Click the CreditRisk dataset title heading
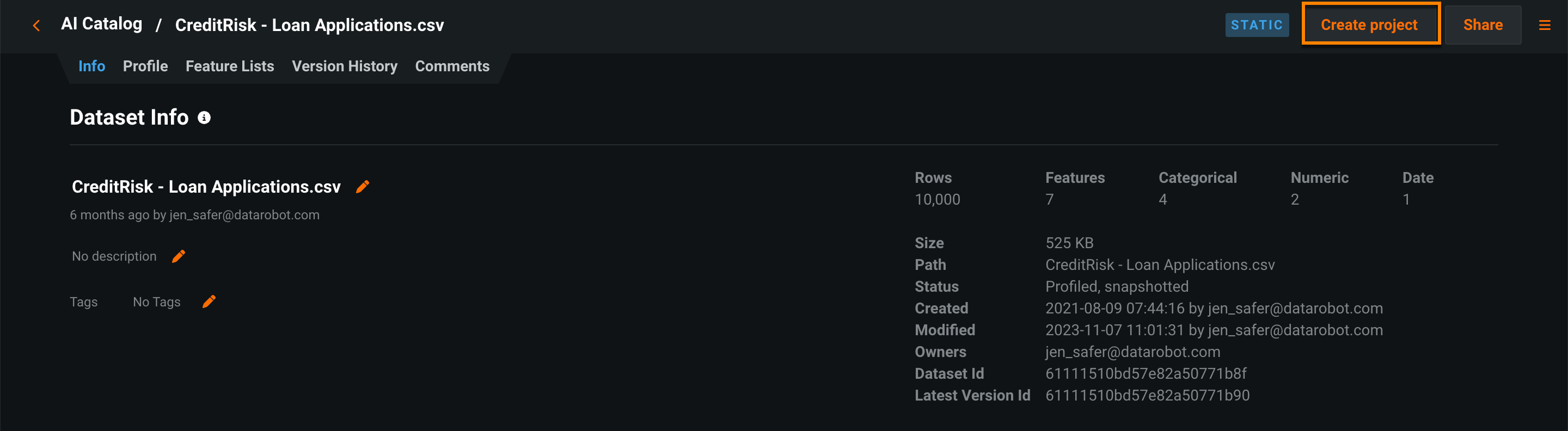Screen dimensions: 1568x431 (x=206, y=187)
